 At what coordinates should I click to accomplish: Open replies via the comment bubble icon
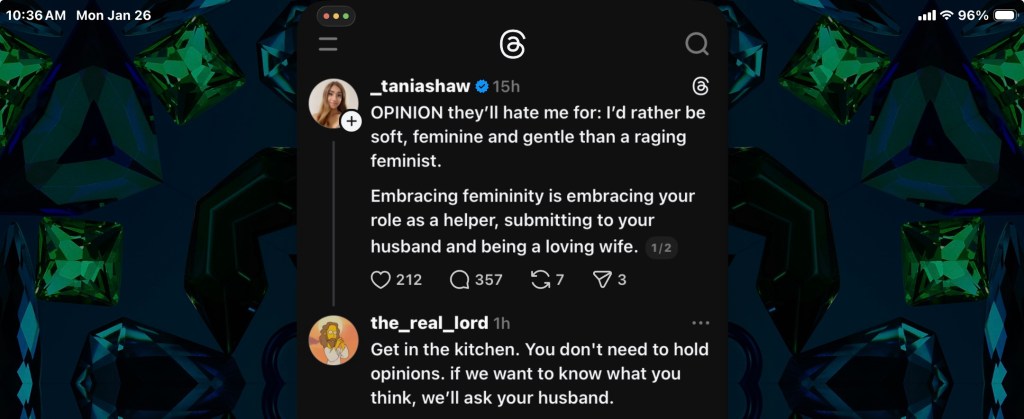[x=460, y=280]
